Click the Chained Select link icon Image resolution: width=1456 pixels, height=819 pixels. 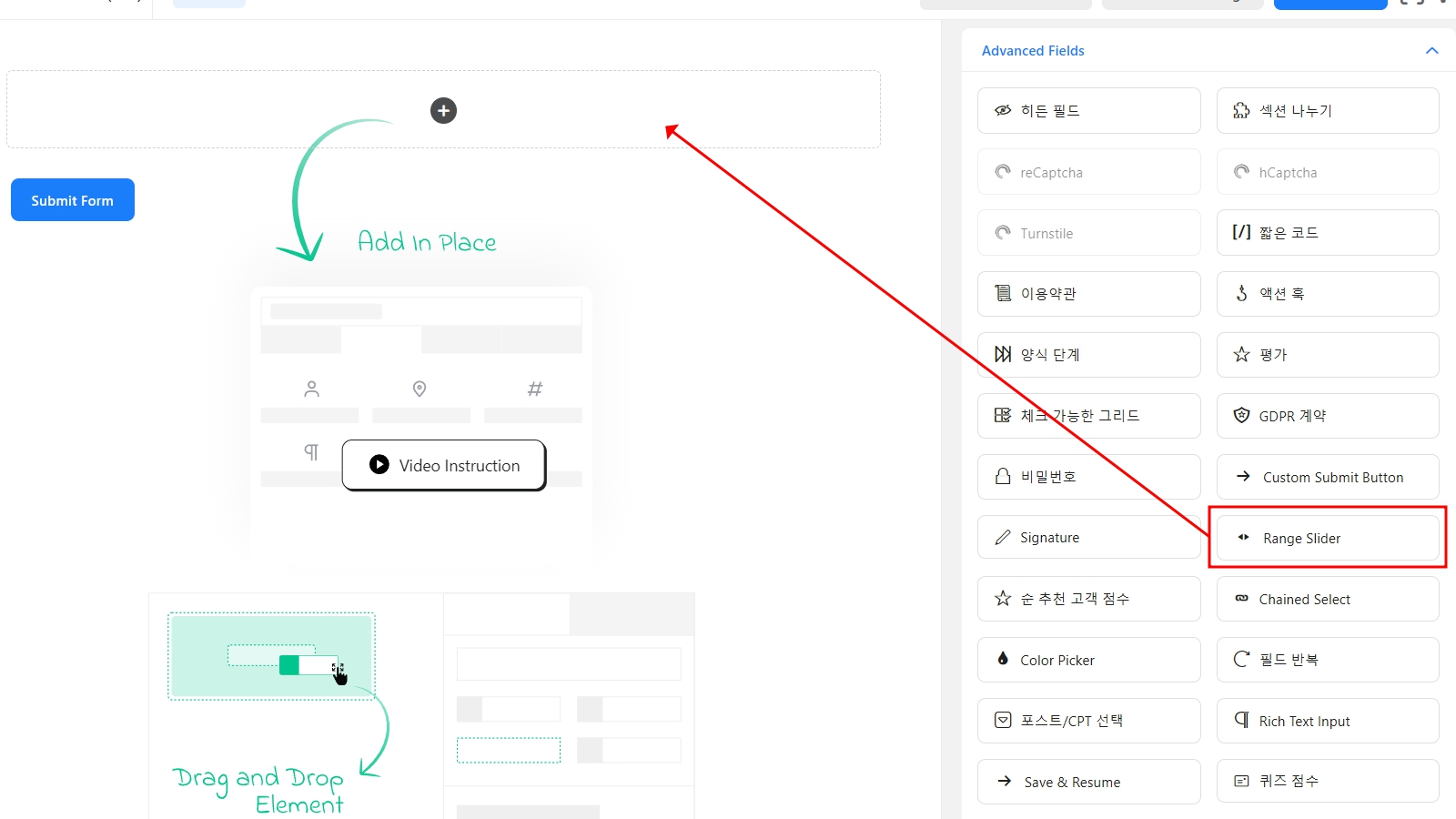click(1241, 598)
